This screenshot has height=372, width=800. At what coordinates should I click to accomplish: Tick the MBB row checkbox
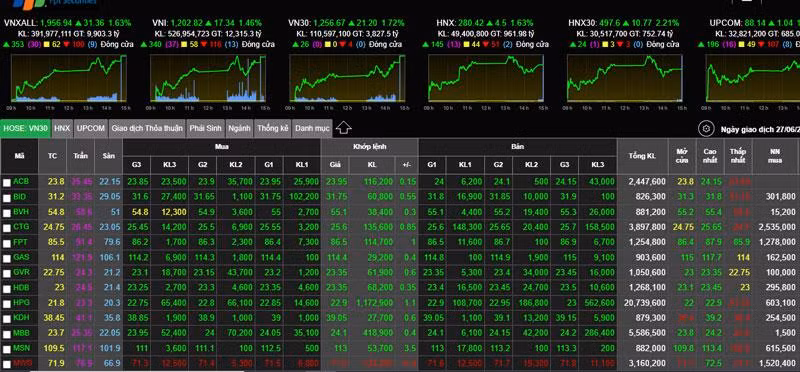6,334
